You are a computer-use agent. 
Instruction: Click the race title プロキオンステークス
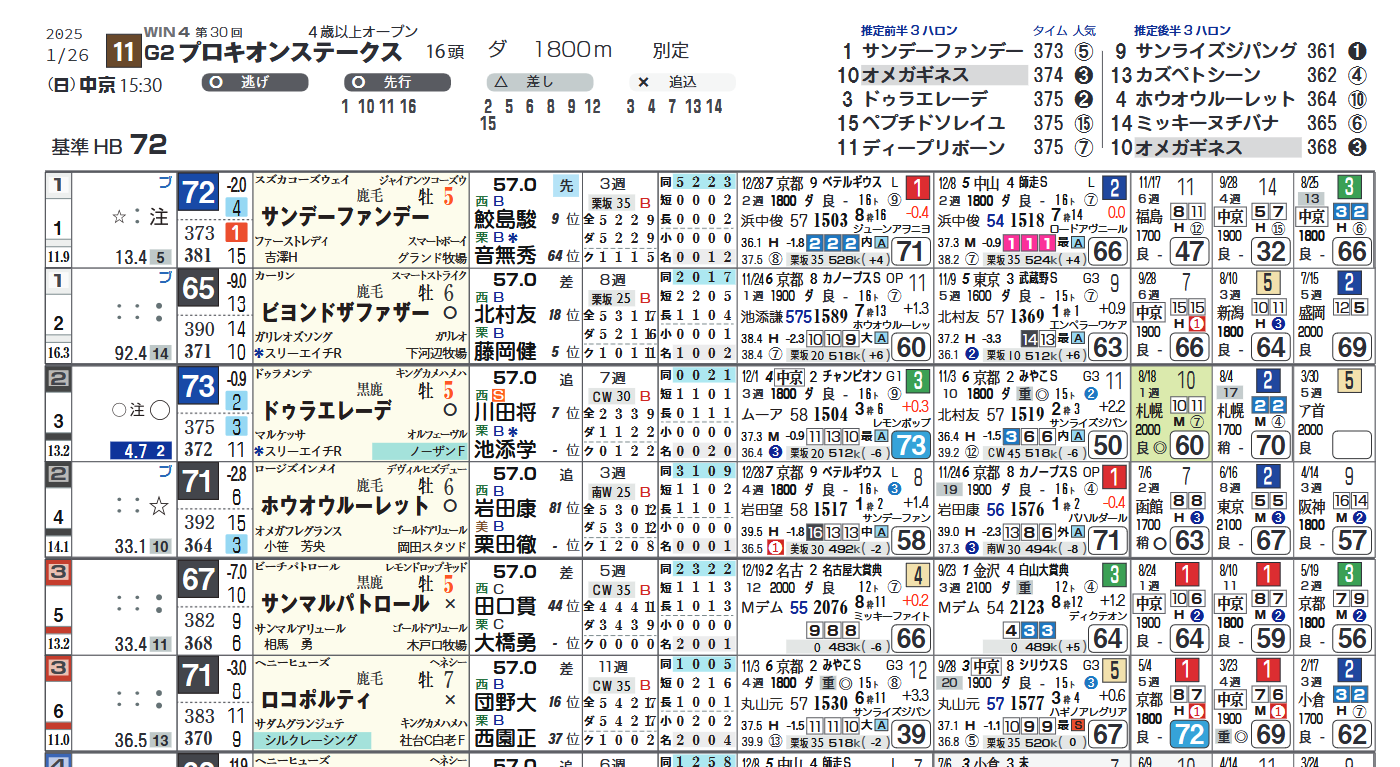coord(293,53)
